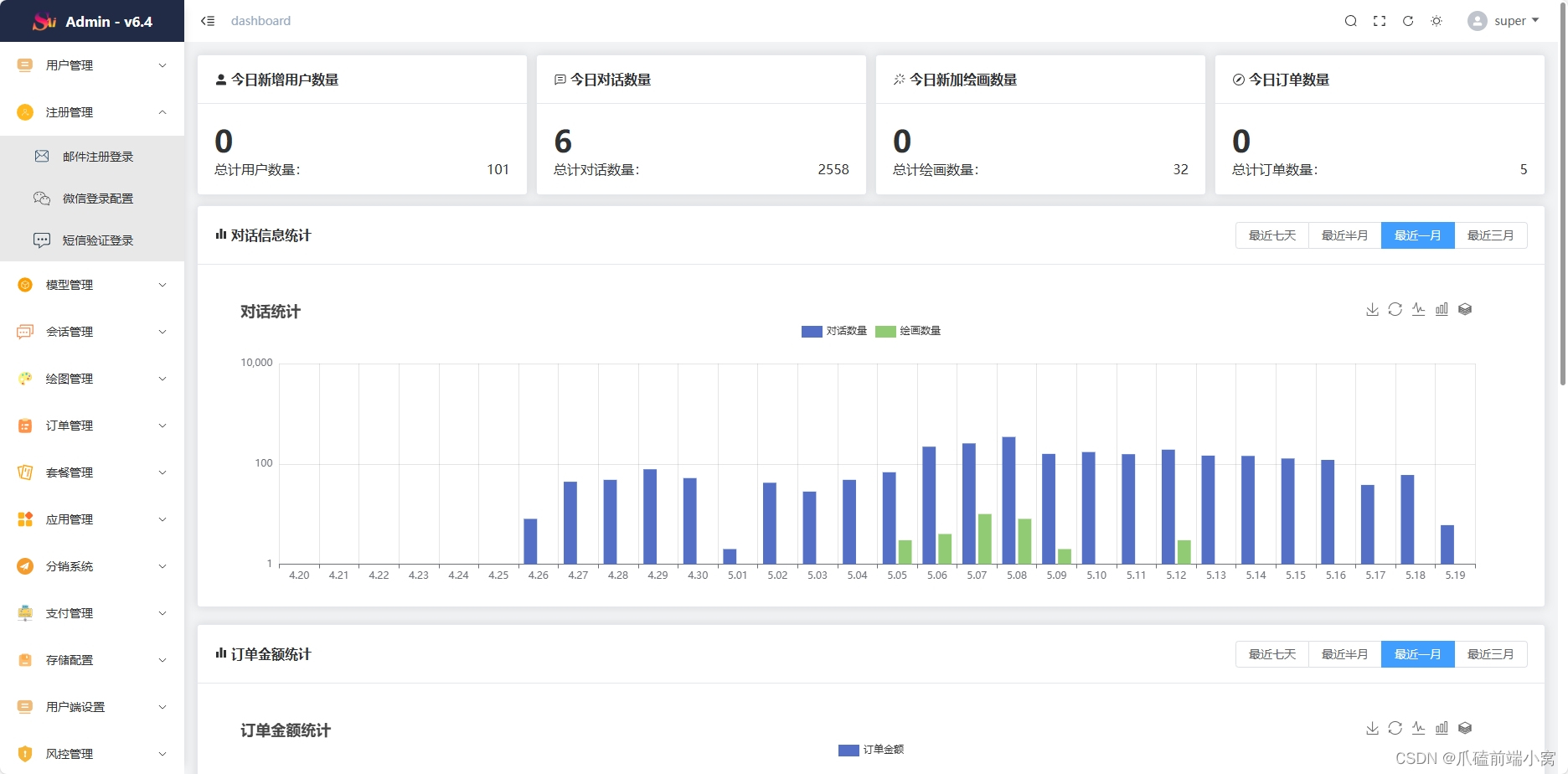Click the Admin v6.4 logo
Viewport: 1568px width, 774px height.
[x=92, y=21]
